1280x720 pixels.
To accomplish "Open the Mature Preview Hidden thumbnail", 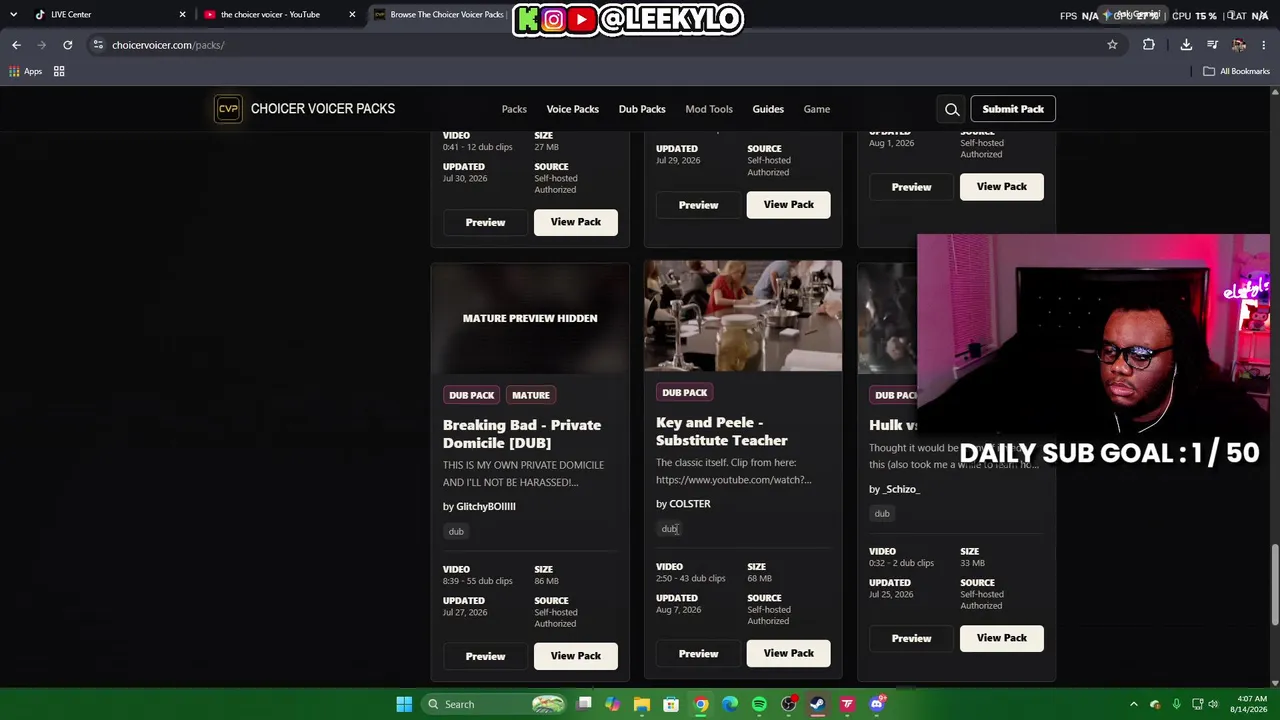I will click(530, 318).
